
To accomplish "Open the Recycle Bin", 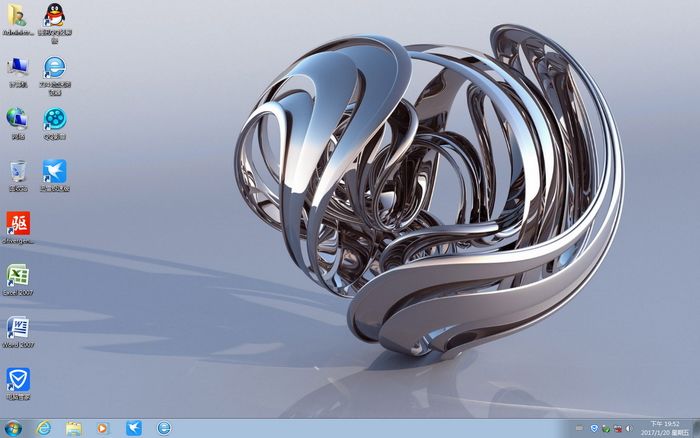I will [x=18, y=171].
